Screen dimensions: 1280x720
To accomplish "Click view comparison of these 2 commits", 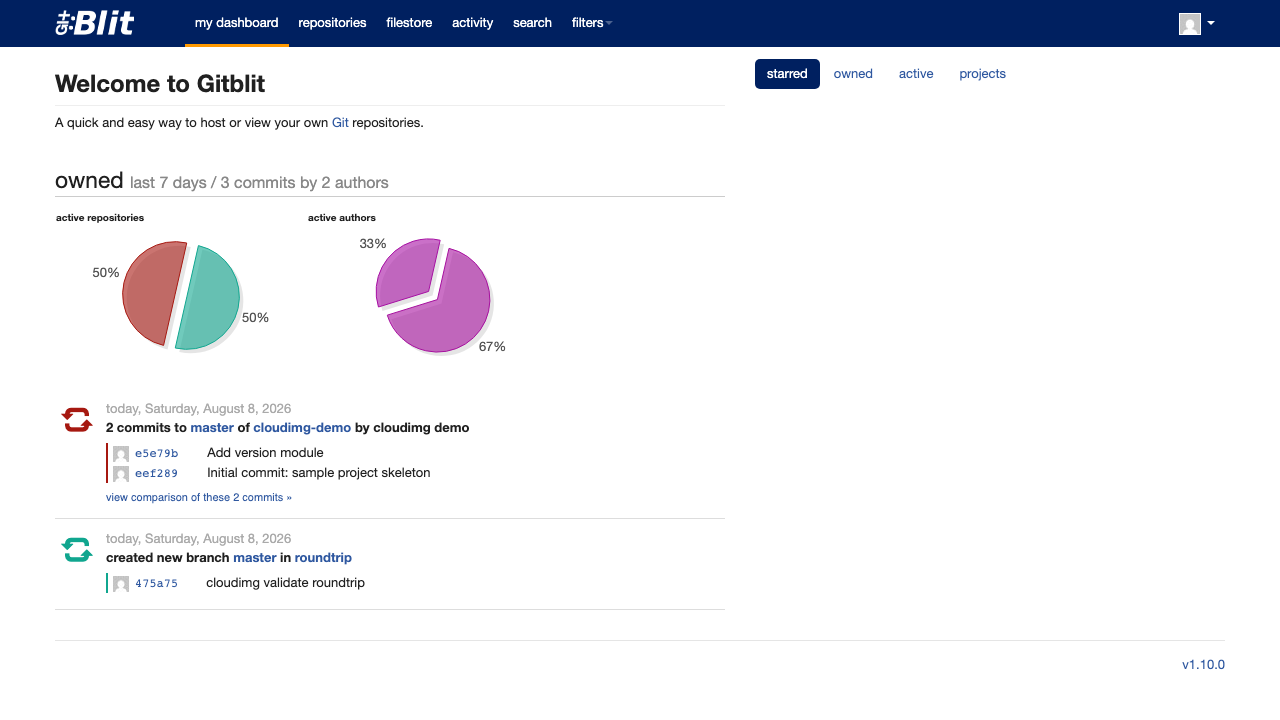I will [x=199, y=497].
